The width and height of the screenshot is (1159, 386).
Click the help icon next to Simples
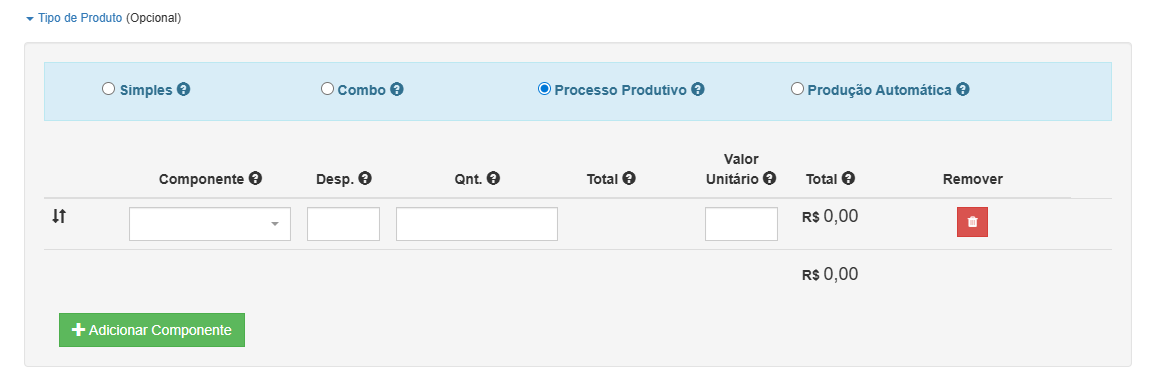tap(183, 89)
